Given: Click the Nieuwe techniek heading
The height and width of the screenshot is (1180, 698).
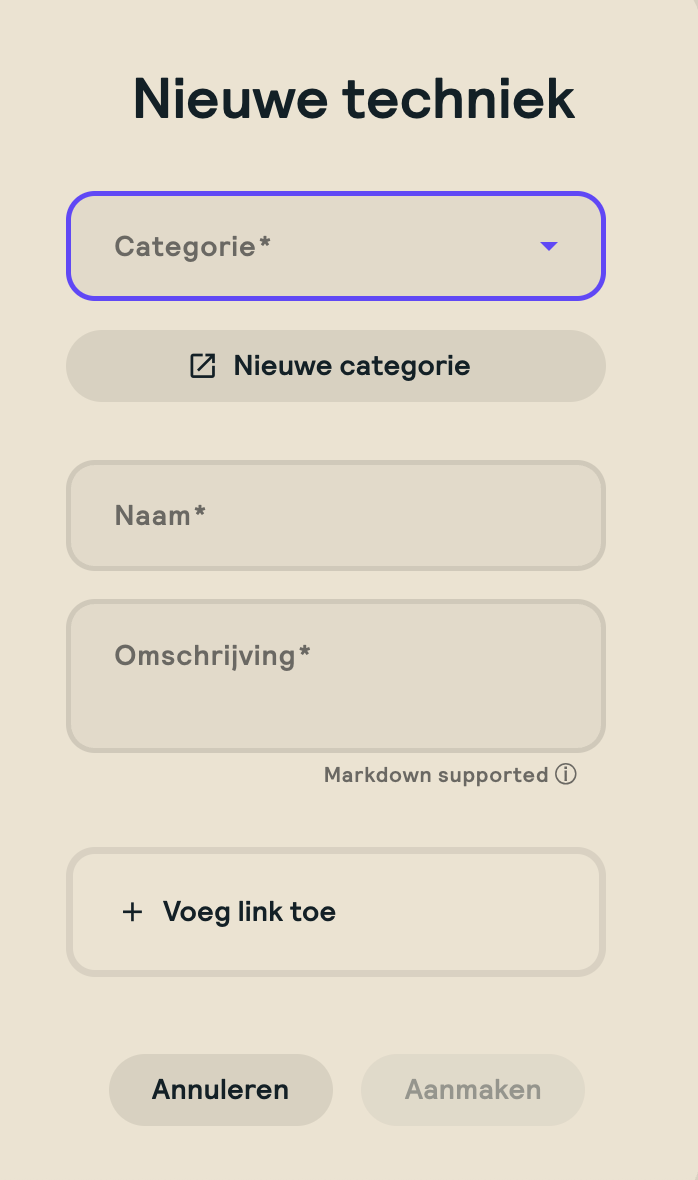Looking at the screenshot, I should [x=353, y=98].
